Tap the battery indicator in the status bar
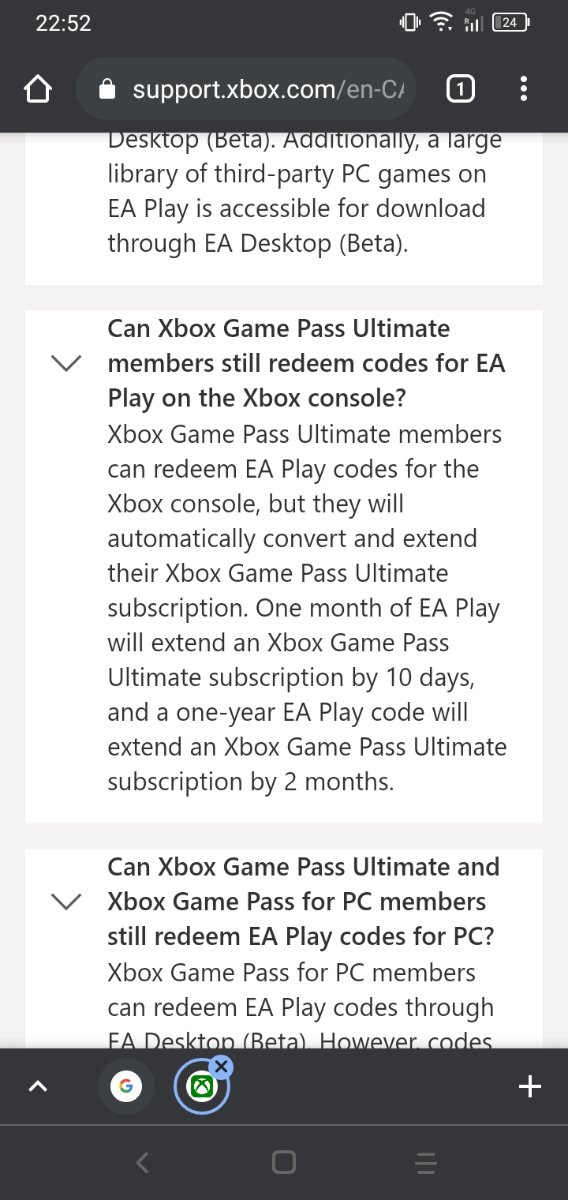Image resolution: width=568 pixels, height=1200 pixels. click(x=513, y=23)
